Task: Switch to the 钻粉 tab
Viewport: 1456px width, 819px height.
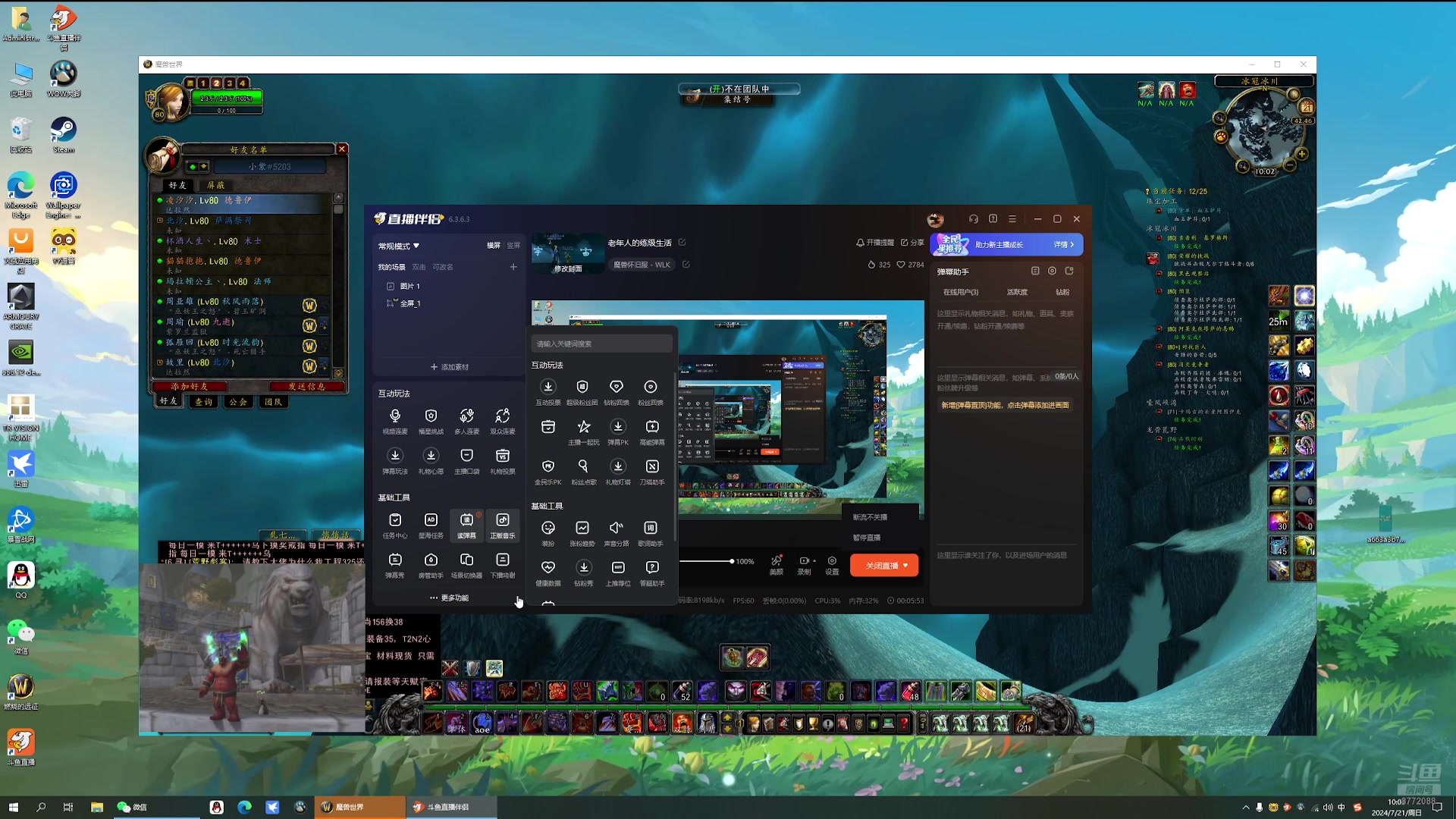Action: pyautogui.click(x=1062, y=293)
